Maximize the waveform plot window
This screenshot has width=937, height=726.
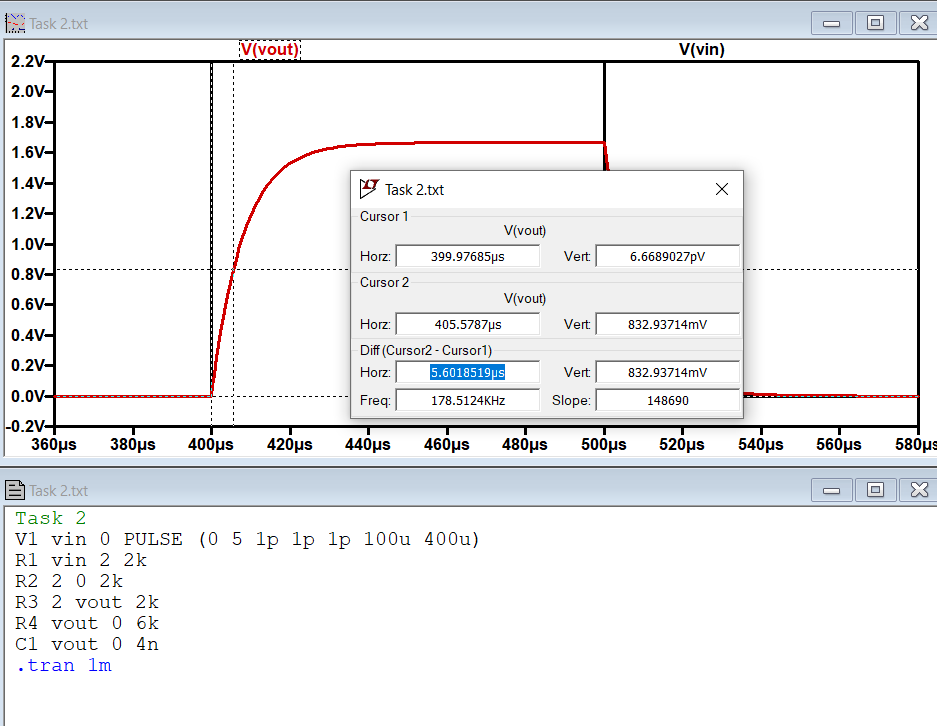pos(875,23)
